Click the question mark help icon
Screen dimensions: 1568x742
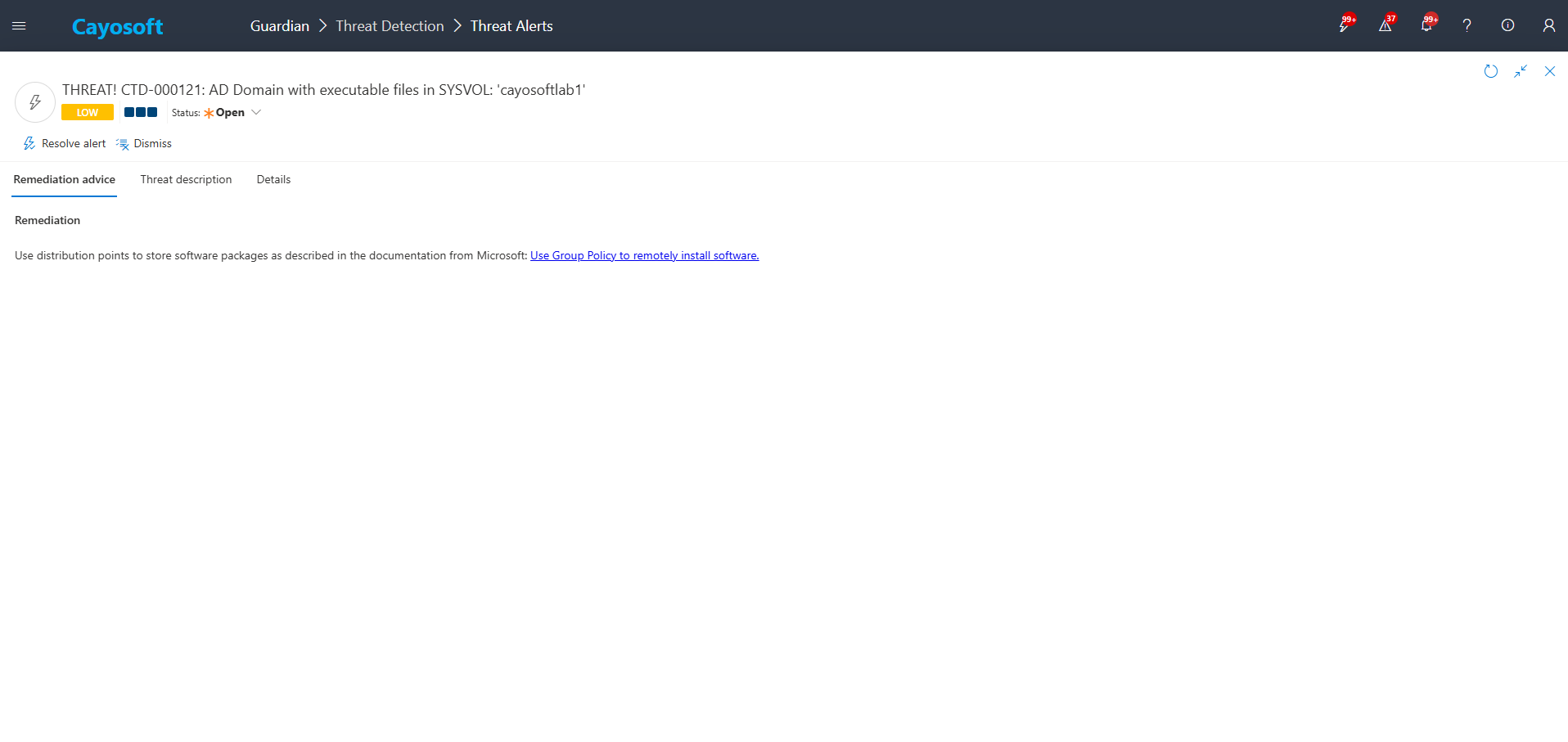coord(1467,25)
